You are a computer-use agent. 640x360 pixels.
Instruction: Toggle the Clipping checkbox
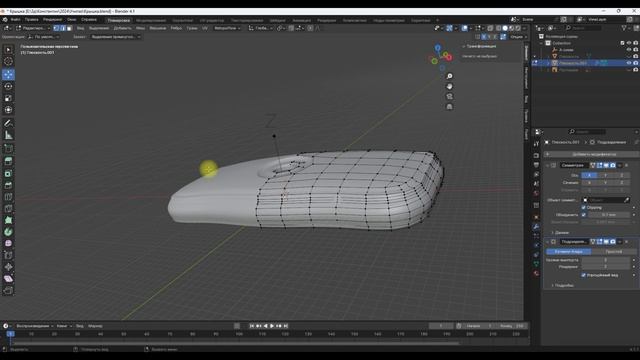tap(584, 207)
